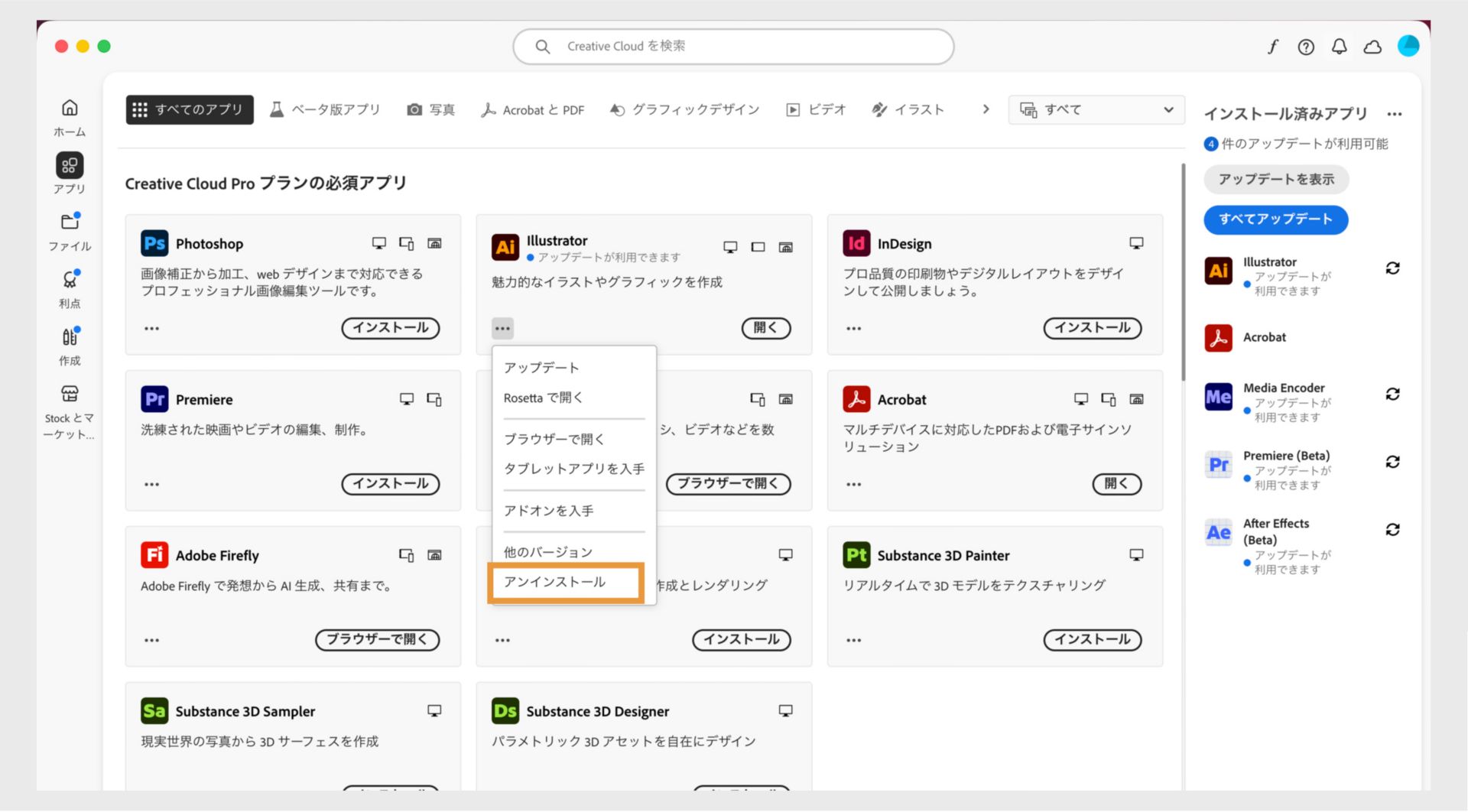Switch to ビデオ category tab
The image size is (1468, 812).
816,110
